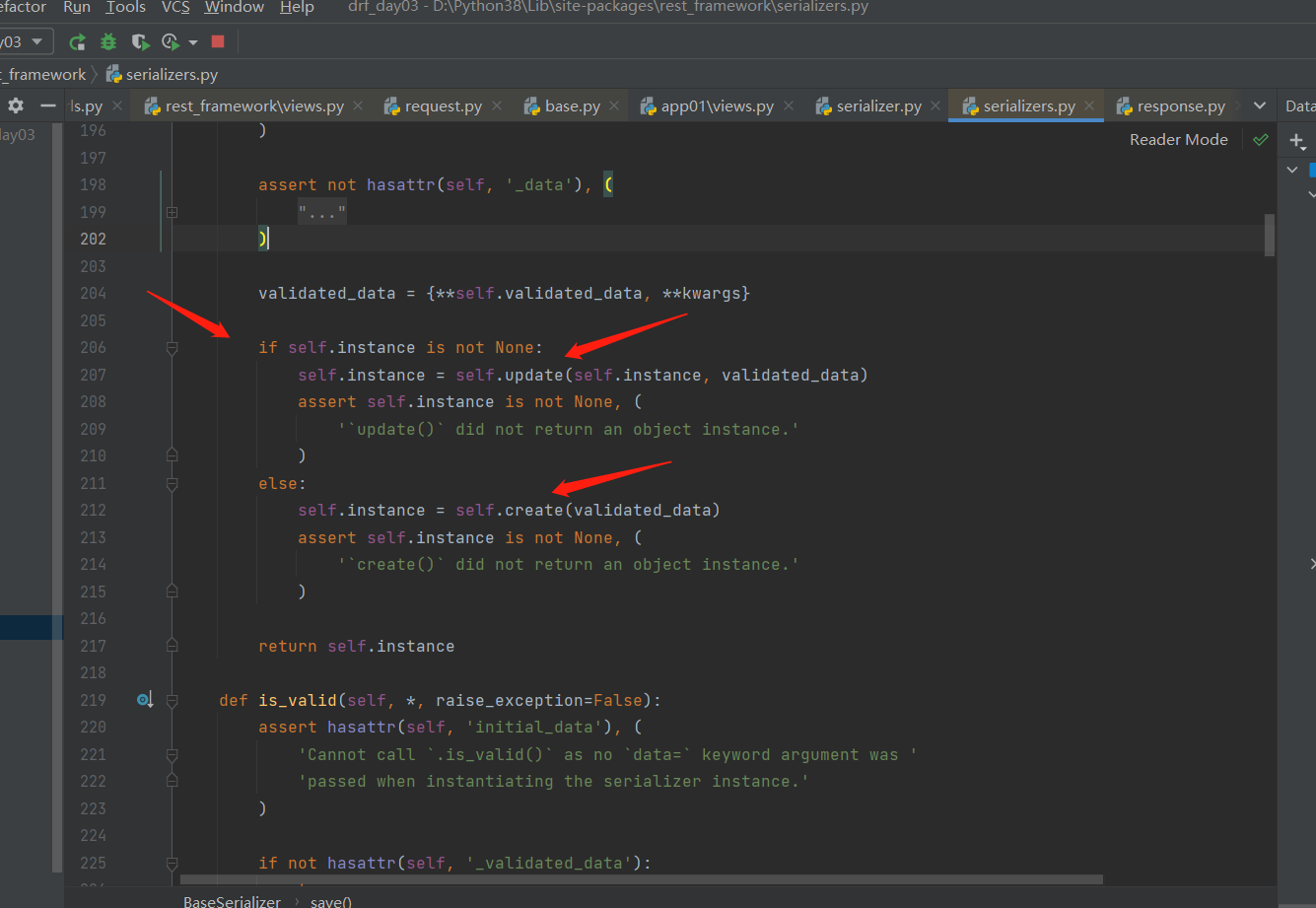1316x908 pixels.
Task: Click the green inspection checkmark beside Reader Mode
Action: [x=1260, y=140]
